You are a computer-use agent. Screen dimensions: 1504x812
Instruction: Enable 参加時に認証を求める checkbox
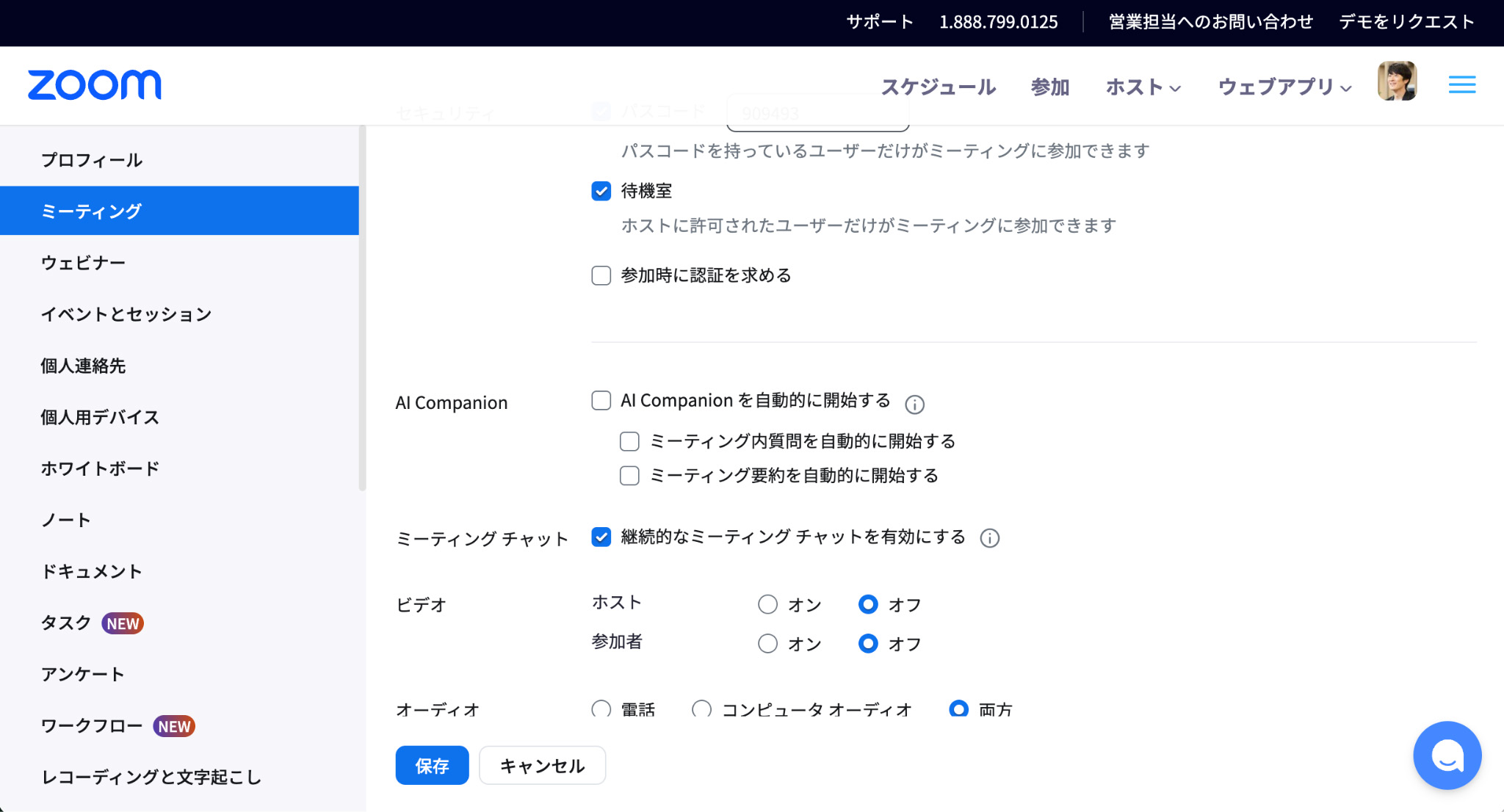coord(601,276)
